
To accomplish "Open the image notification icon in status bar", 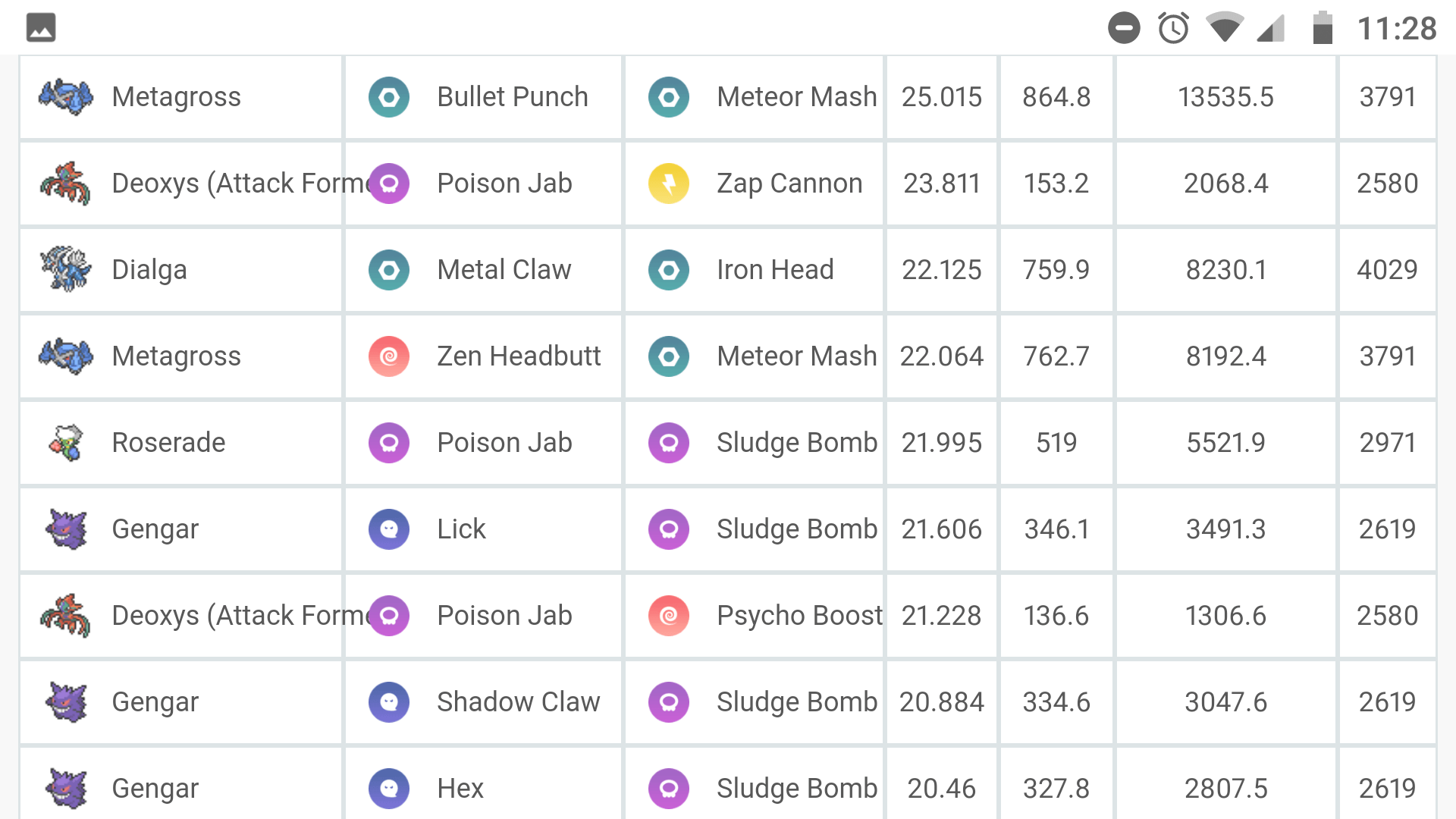I will pos(41,28).
